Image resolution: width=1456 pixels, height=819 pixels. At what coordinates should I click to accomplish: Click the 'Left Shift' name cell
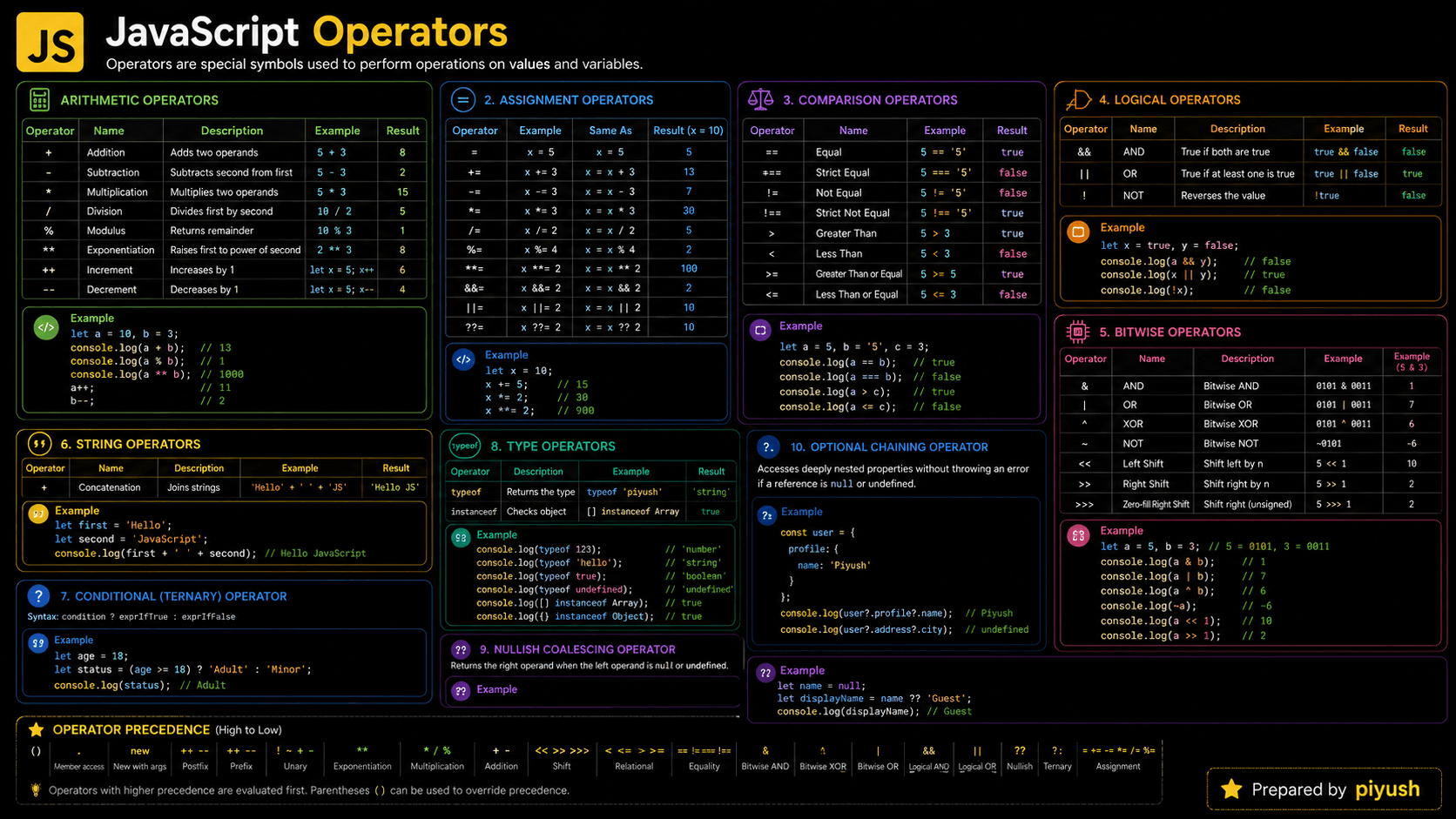1143,464
